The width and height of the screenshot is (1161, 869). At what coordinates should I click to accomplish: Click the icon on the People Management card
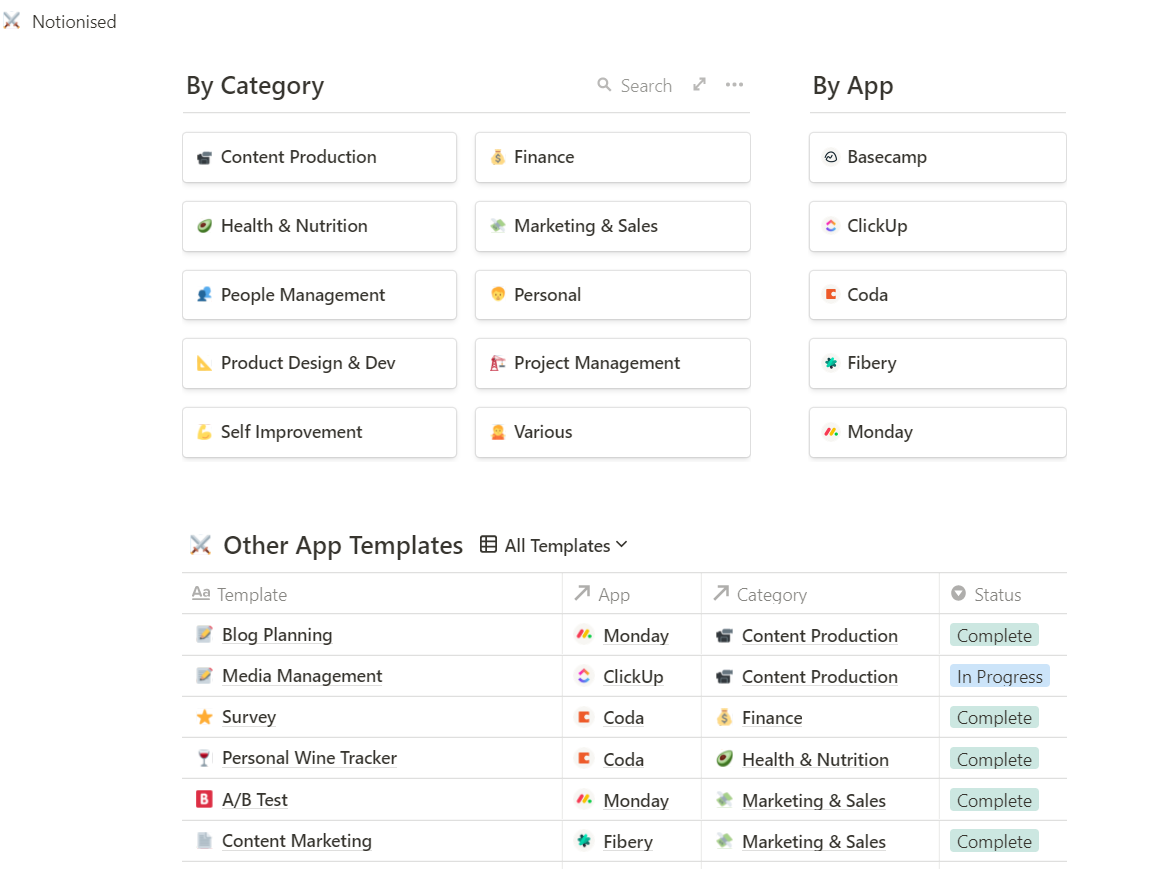tap(204, 295)
